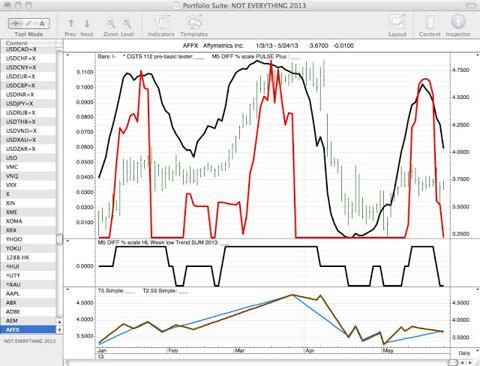
Task: Select AEM in the symbol list
Action: [x=28, y=320]
